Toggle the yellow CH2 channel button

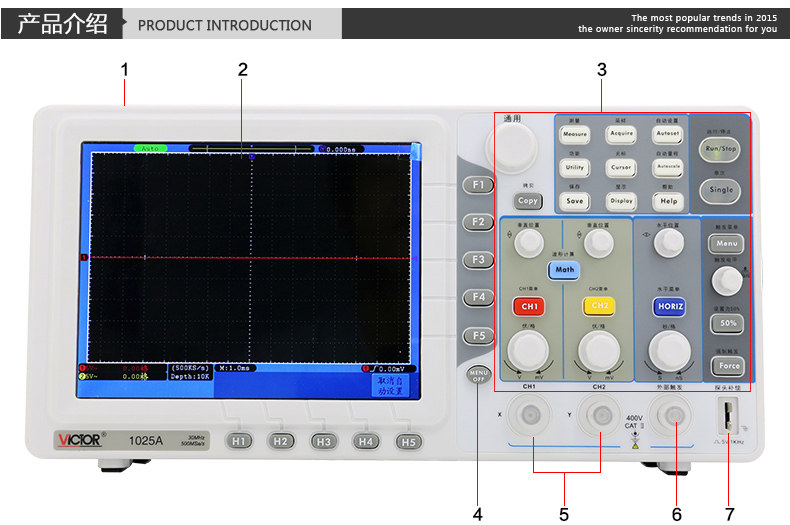600,306
